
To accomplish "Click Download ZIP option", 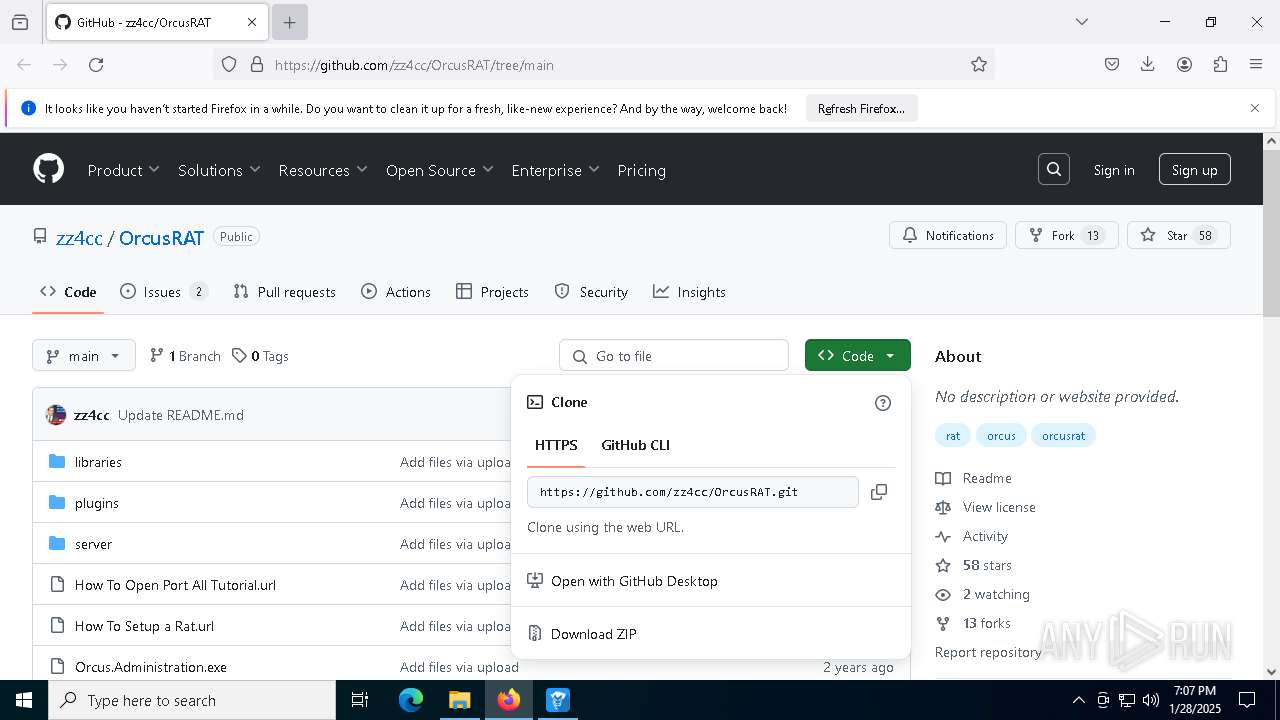I will pyautogui.click(x=593, y=634).
